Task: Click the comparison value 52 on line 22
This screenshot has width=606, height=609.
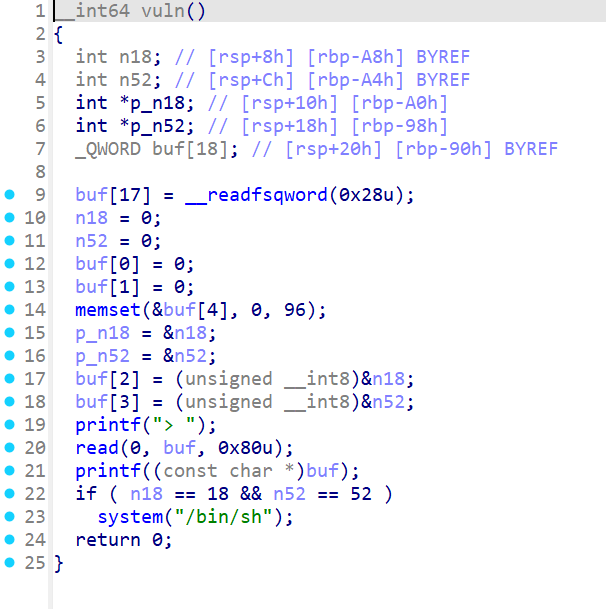Action: tap(361, 494)
